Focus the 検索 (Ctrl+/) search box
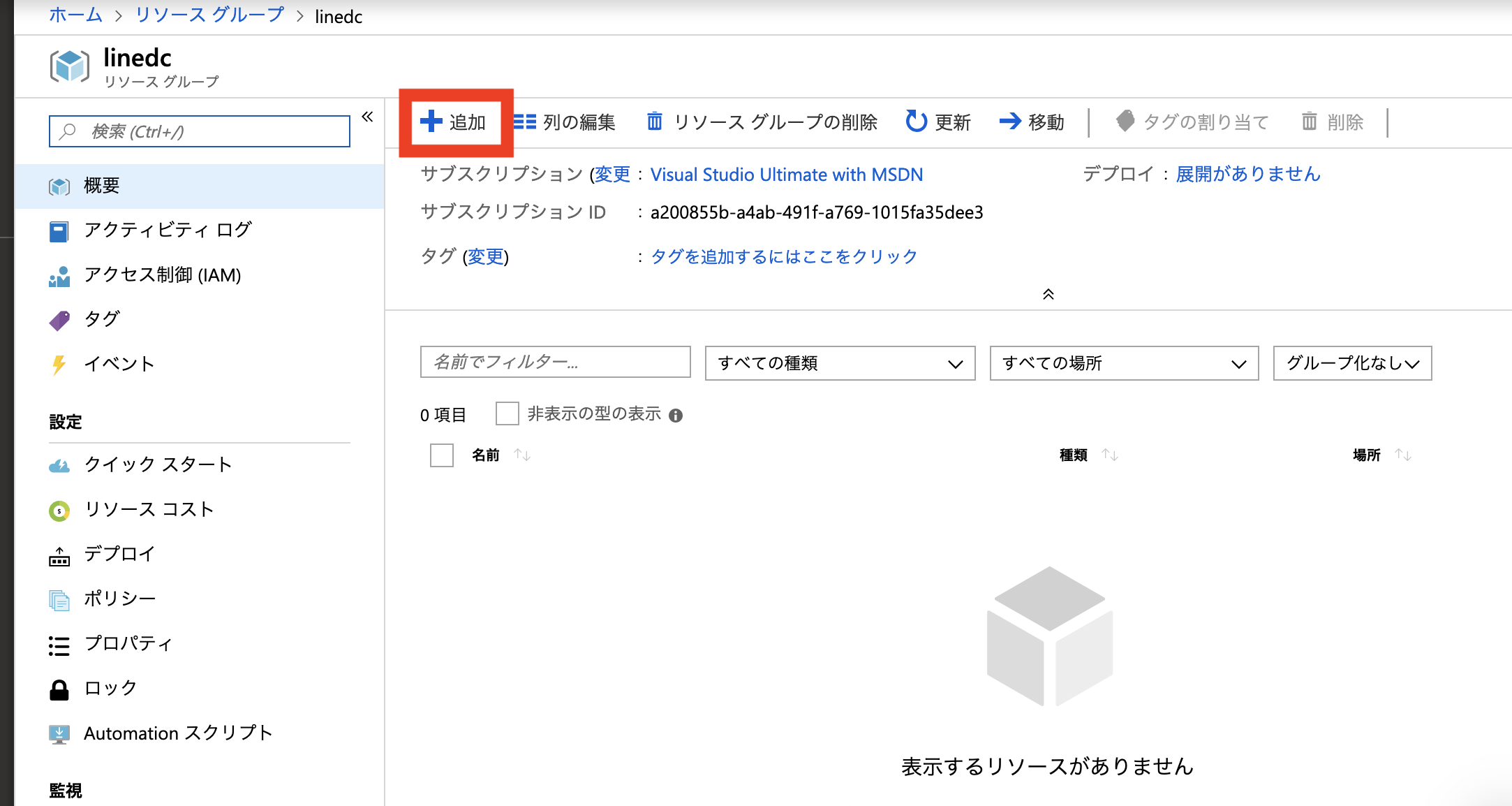Image resolution: width=1512 pixels, height=806 pixels. (x=200, y=131)
